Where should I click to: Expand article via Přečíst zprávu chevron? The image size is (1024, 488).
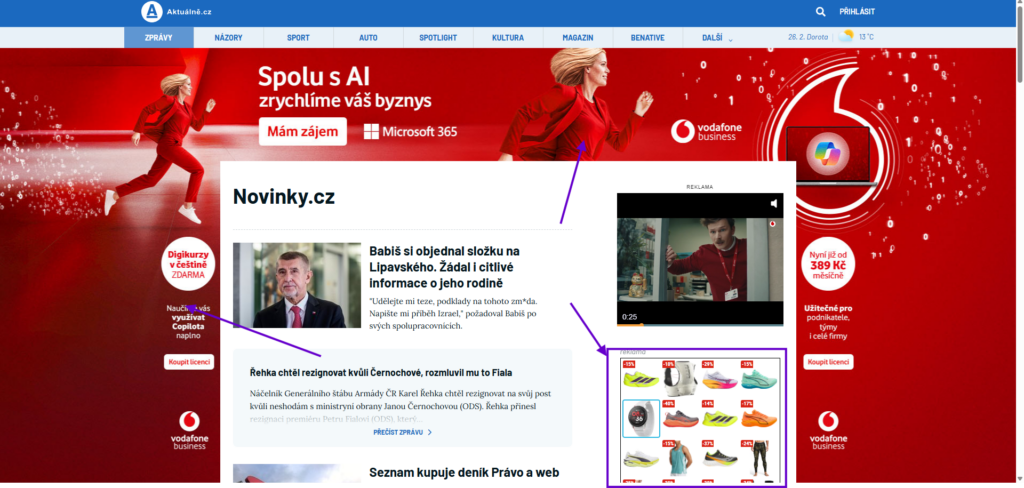tap(429, 432)
